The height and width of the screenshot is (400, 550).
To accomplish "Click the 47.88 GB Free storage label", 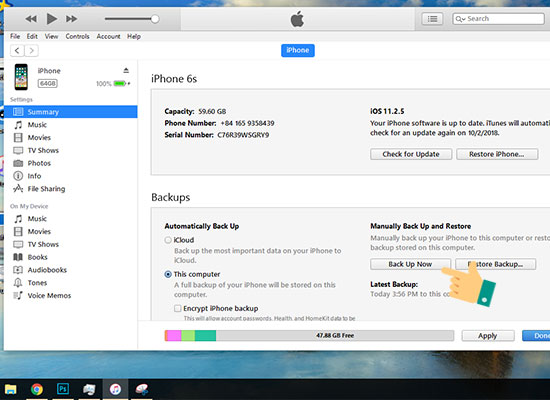I will [335, 335].
